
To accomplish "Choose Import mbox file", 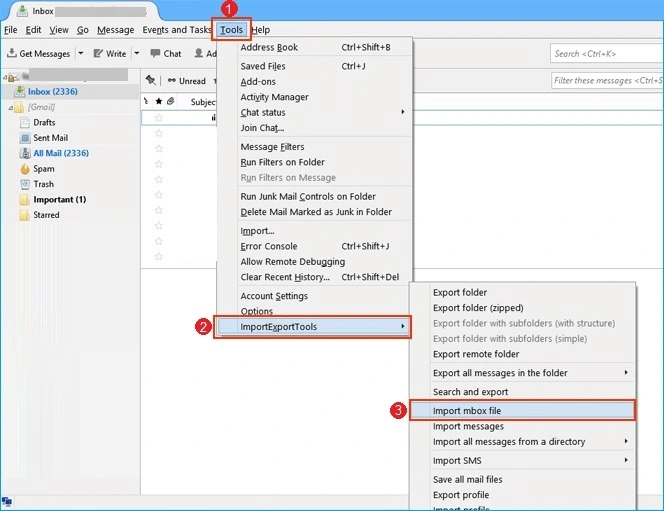I will click(522, 411).
